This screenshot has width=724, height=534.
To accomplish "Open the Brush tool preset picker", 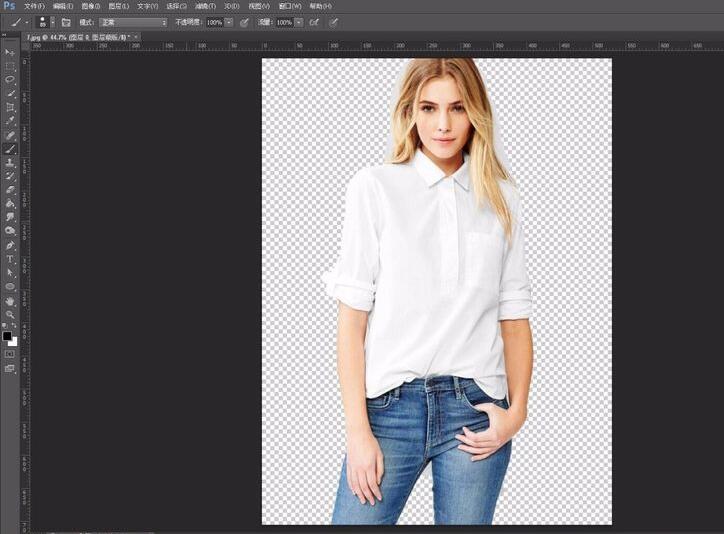I will 19,22.
